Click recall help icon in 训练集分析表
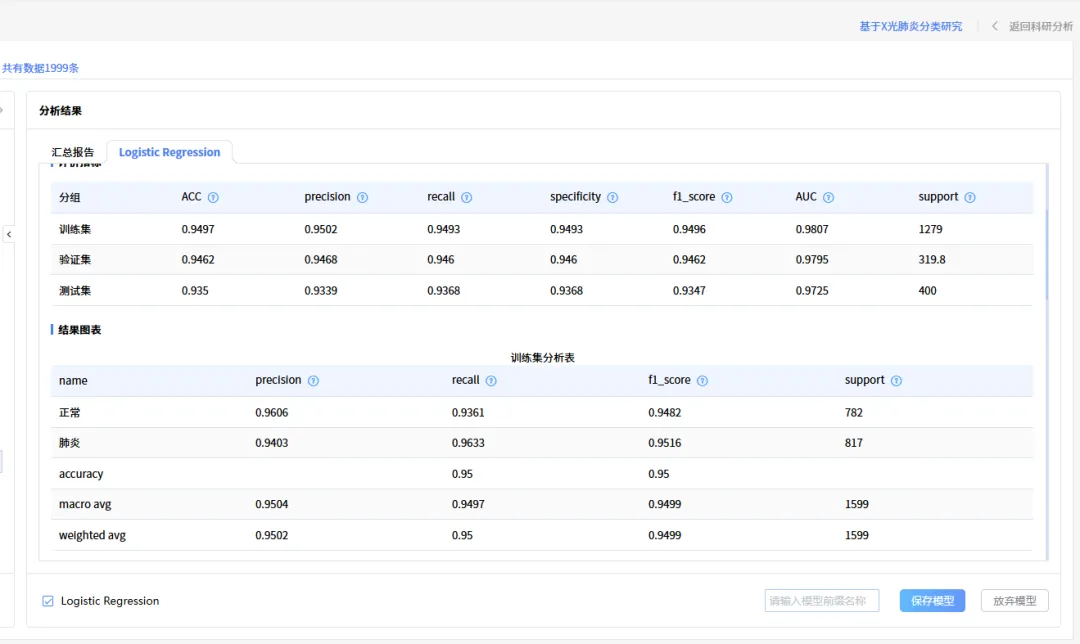1080x644 pixels. [x=491, y=381]
